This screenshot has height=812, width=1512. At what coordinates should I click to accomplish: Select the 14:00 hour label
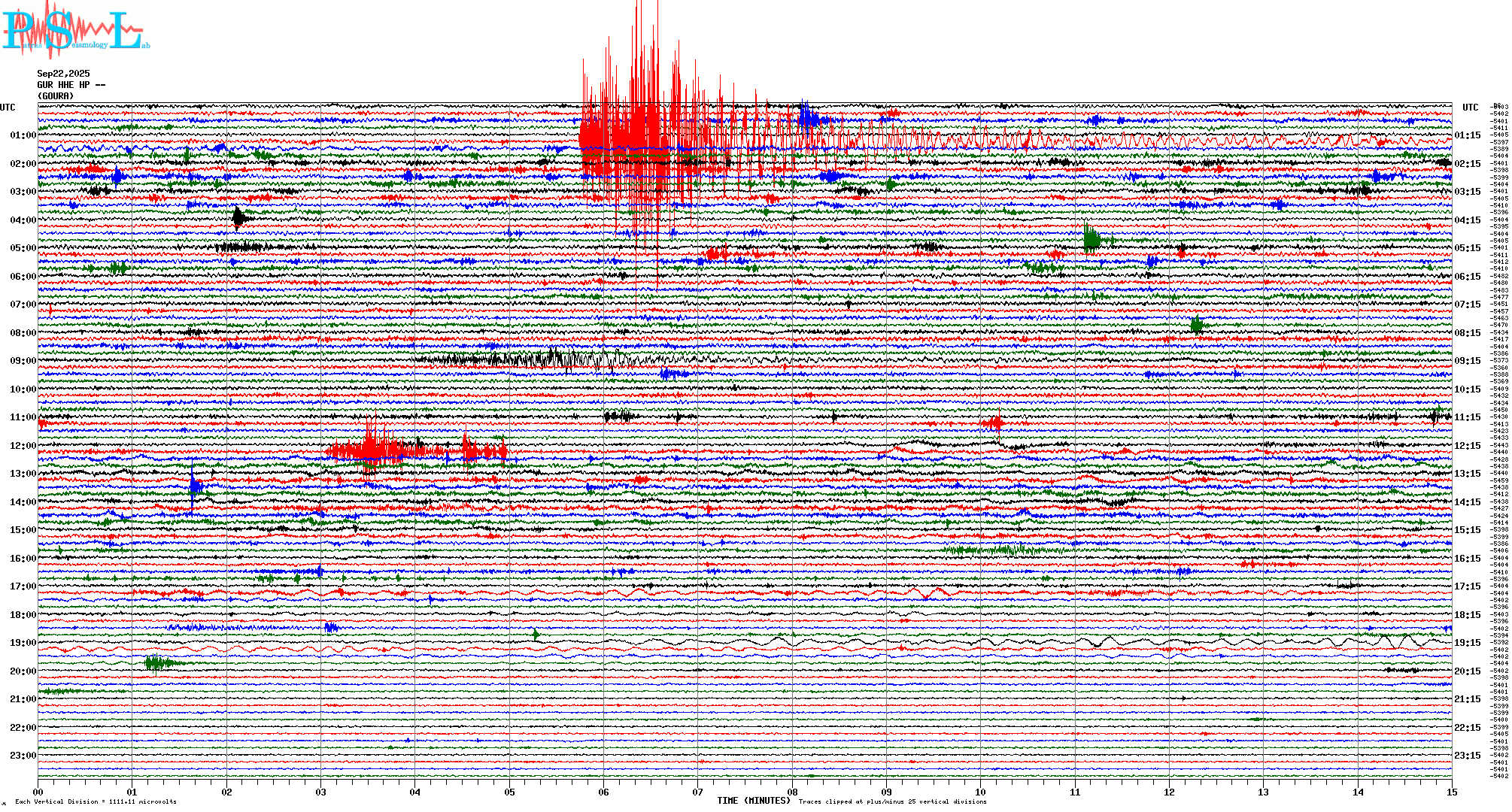click(x=23, y=502)
